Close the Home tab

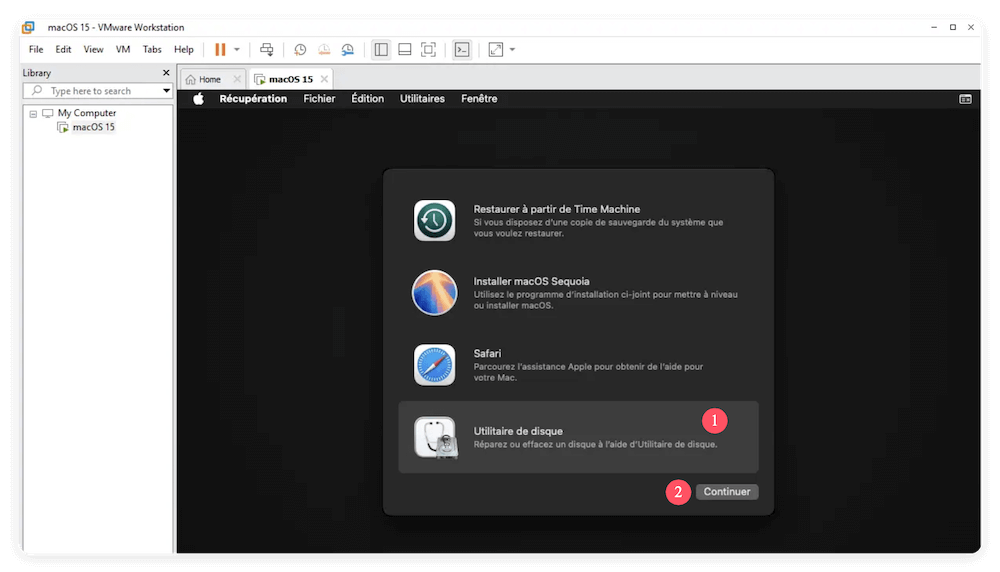pos(237,79)
